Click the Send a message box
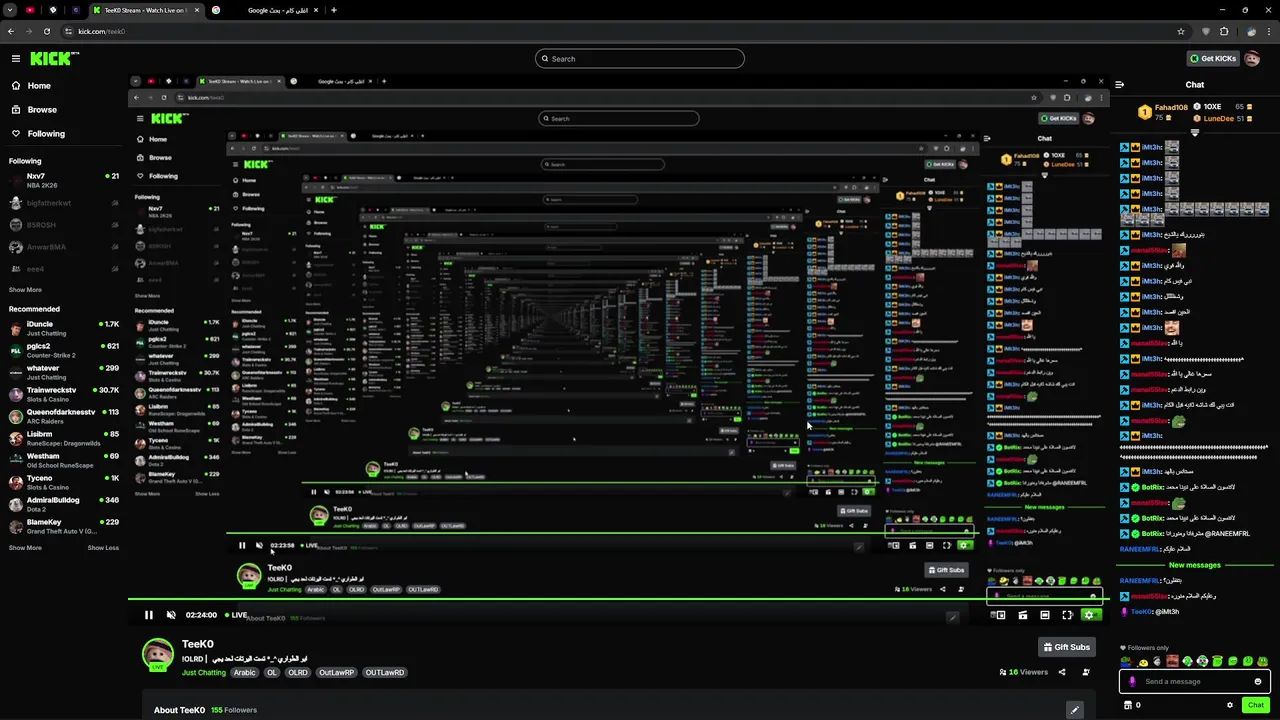1280x720 pixels. click(x=1195, y=682)
